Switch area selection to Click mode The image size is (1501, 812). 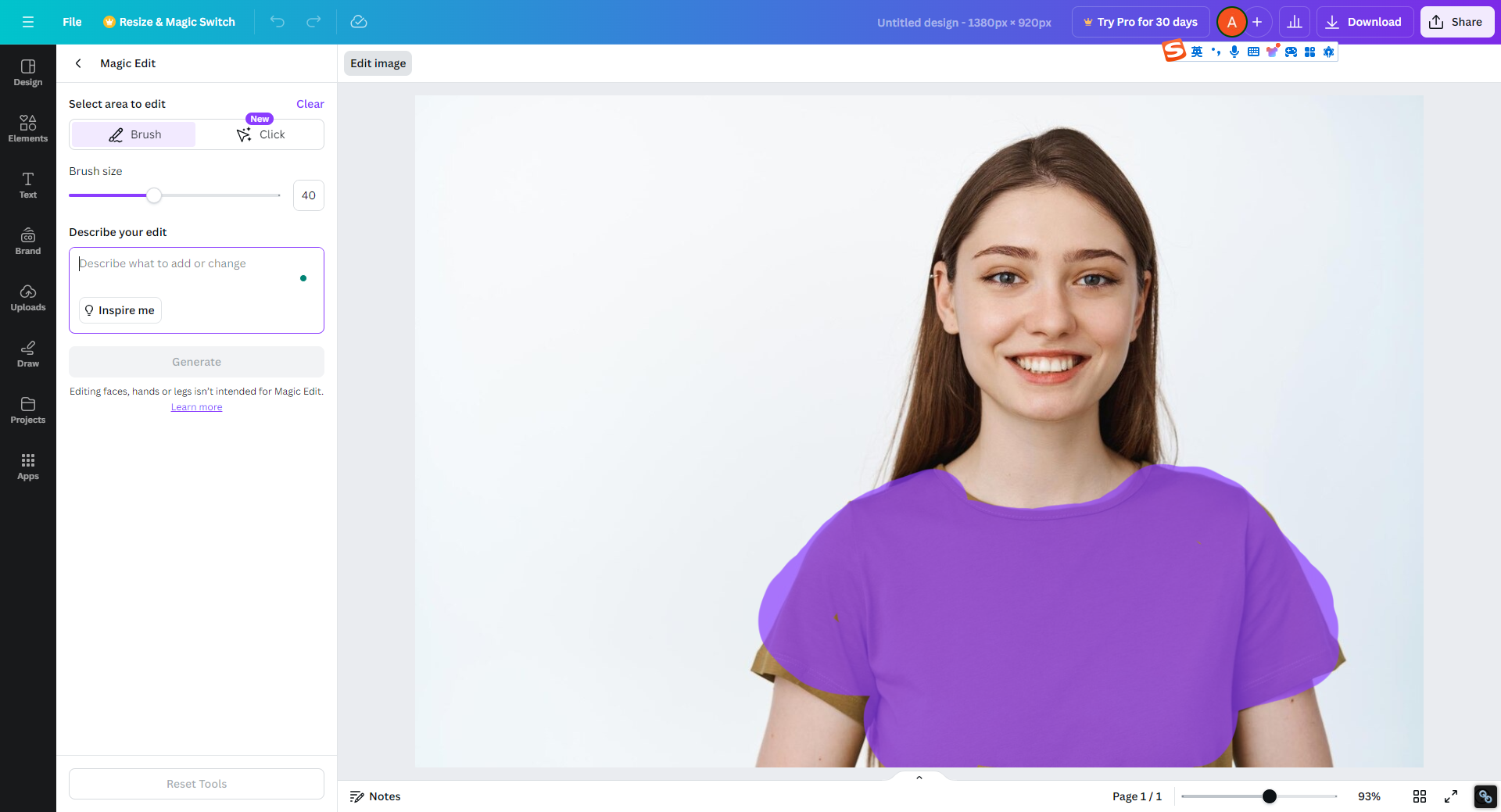pos(261,134)
